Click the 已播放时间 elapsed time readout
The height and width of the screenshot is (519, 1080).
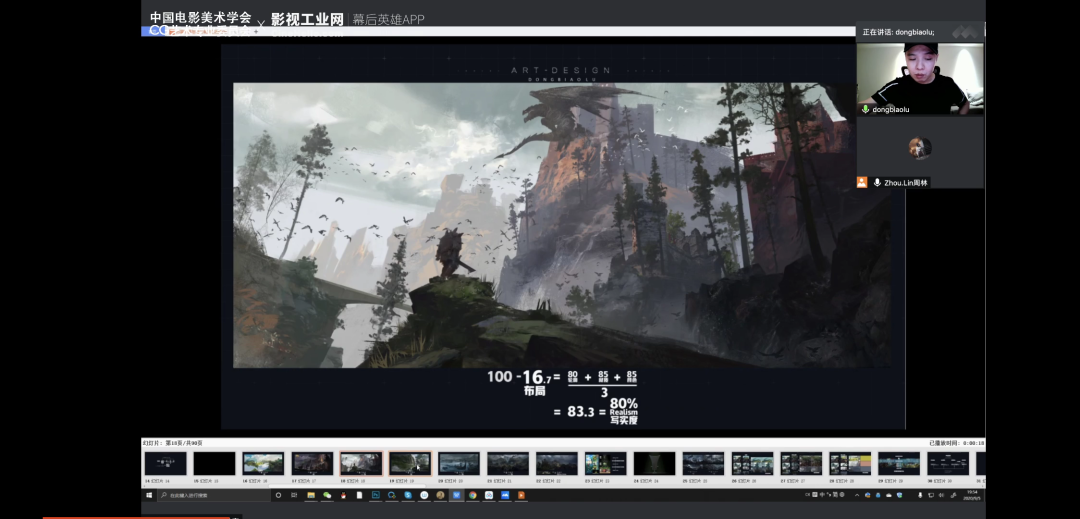coord(957,443)
